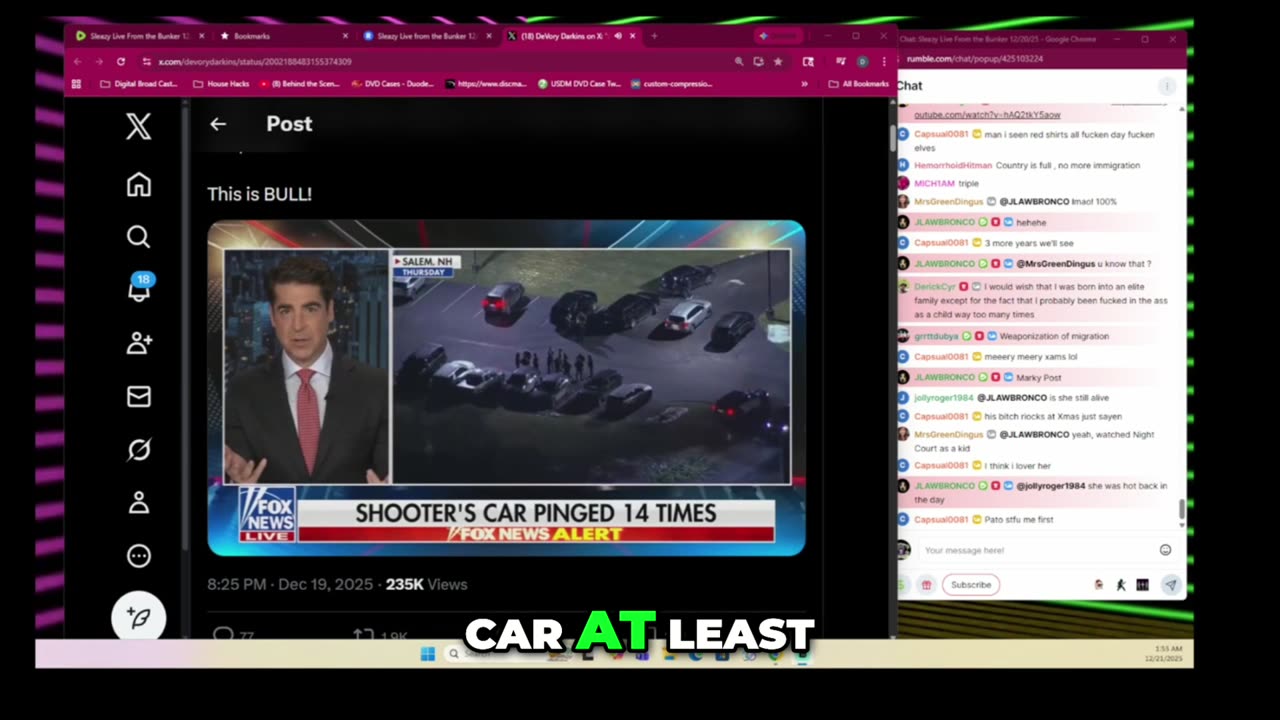Click username MICH1AM in chat
The width and height of the screenshot is (1280, 720).
934,184
